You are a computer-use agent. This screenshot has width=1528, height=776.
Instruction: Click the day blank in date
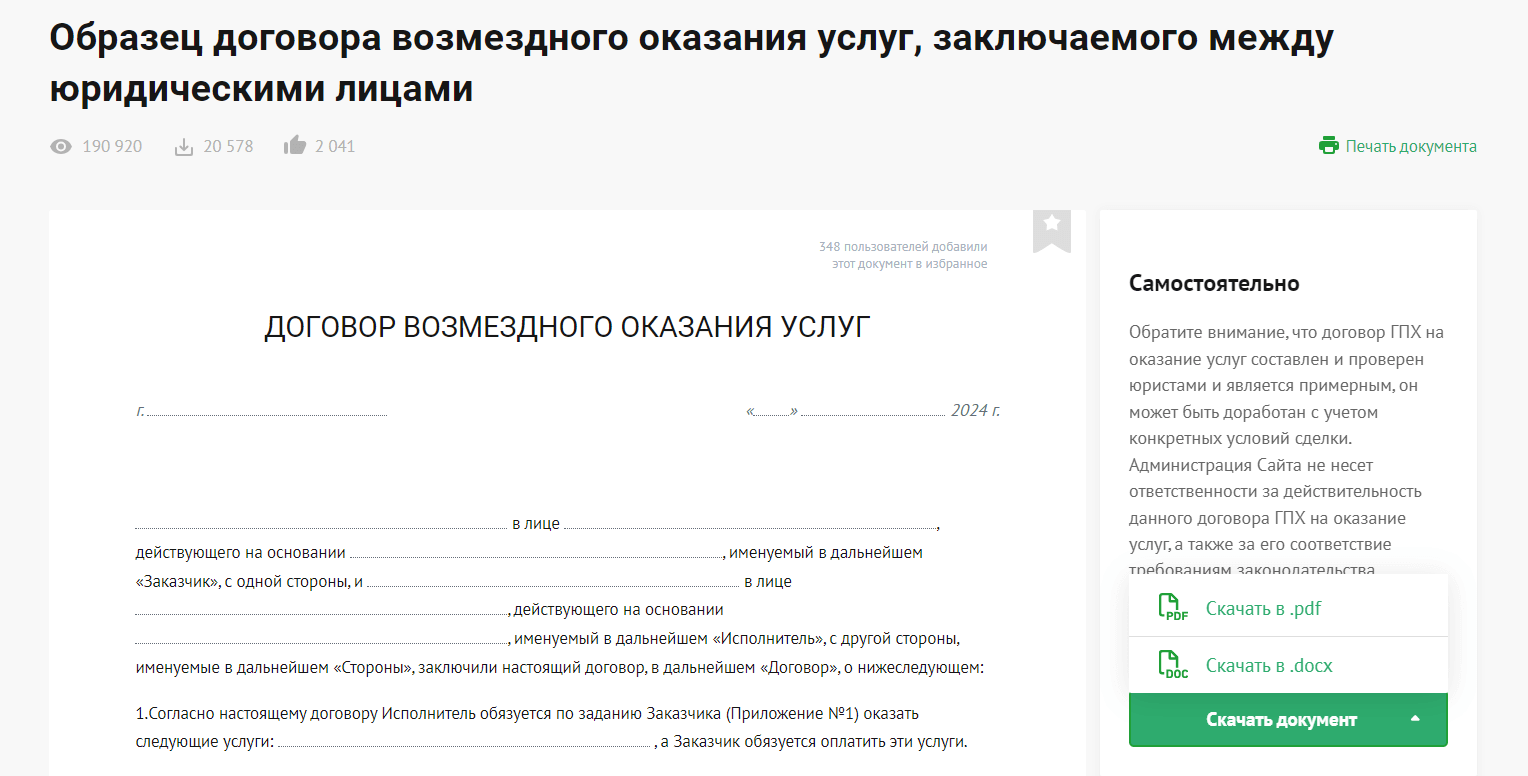coord(772,412)
